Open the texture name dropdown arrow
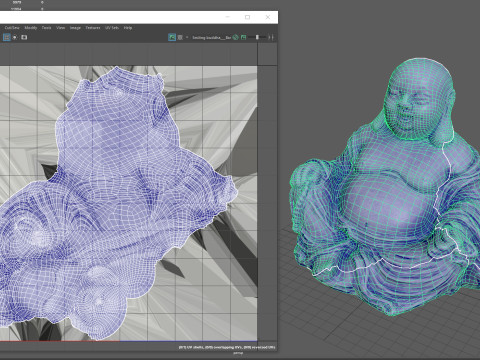Screen dimensions: 480x360 (187, 37)
